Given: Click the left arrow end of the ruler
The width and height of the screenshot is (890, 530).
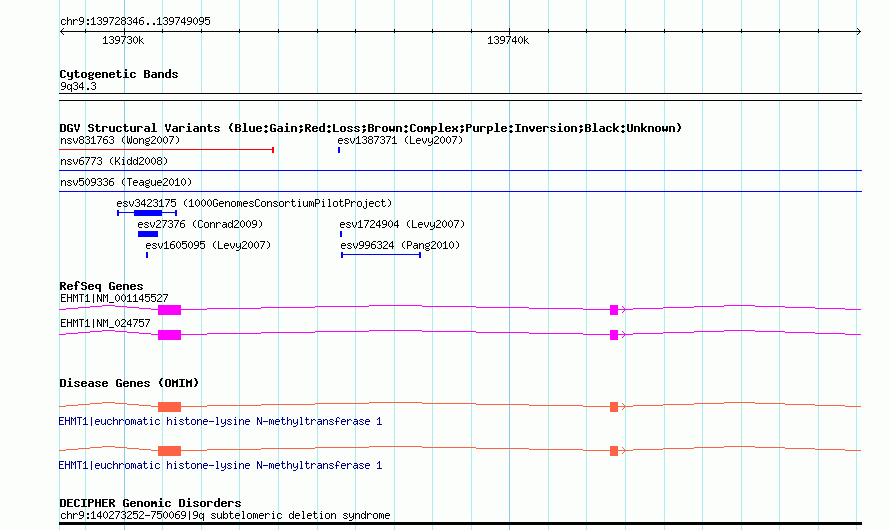Looking at the screenshot, I should click(62, 32).
